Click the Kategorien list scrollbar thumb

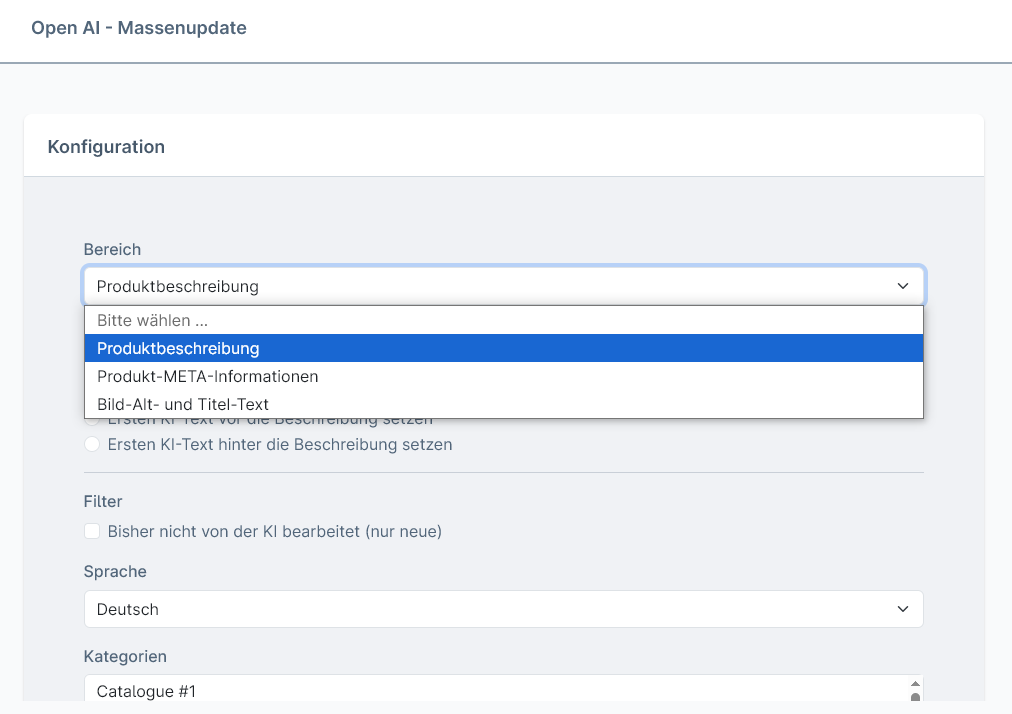[915, 697]
